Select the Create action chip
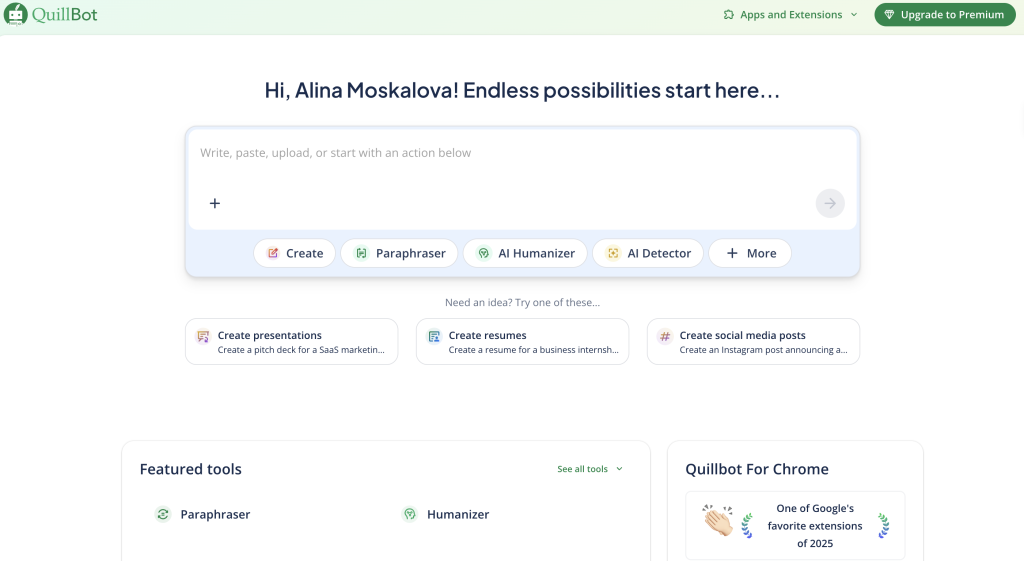The width and height of the screenshot is (1024, 561). pos(295,253)
